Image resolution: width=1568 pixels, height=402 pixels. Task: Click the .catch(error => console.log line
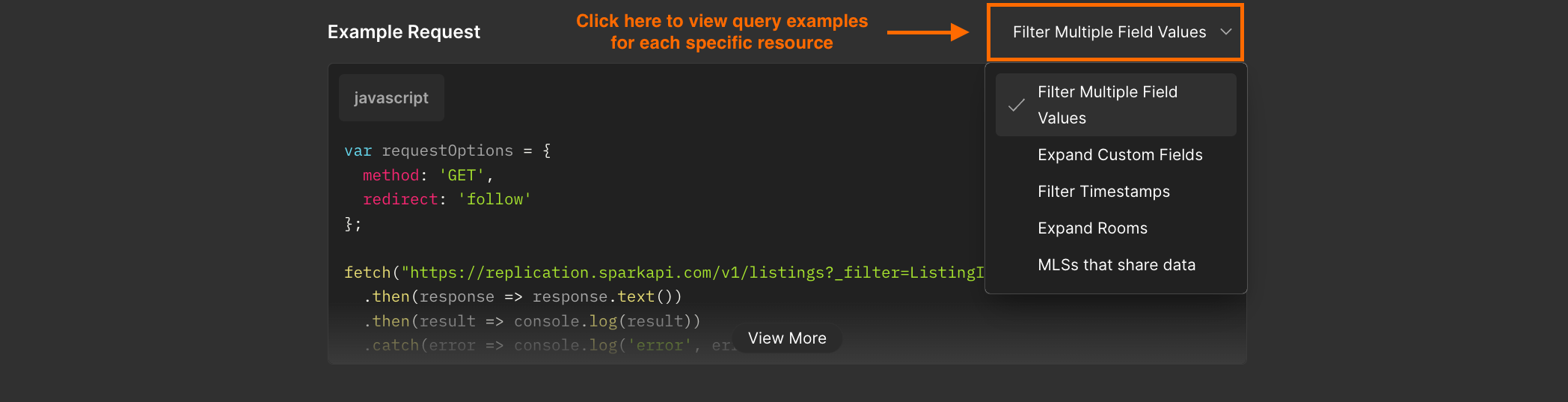(548, 345)
